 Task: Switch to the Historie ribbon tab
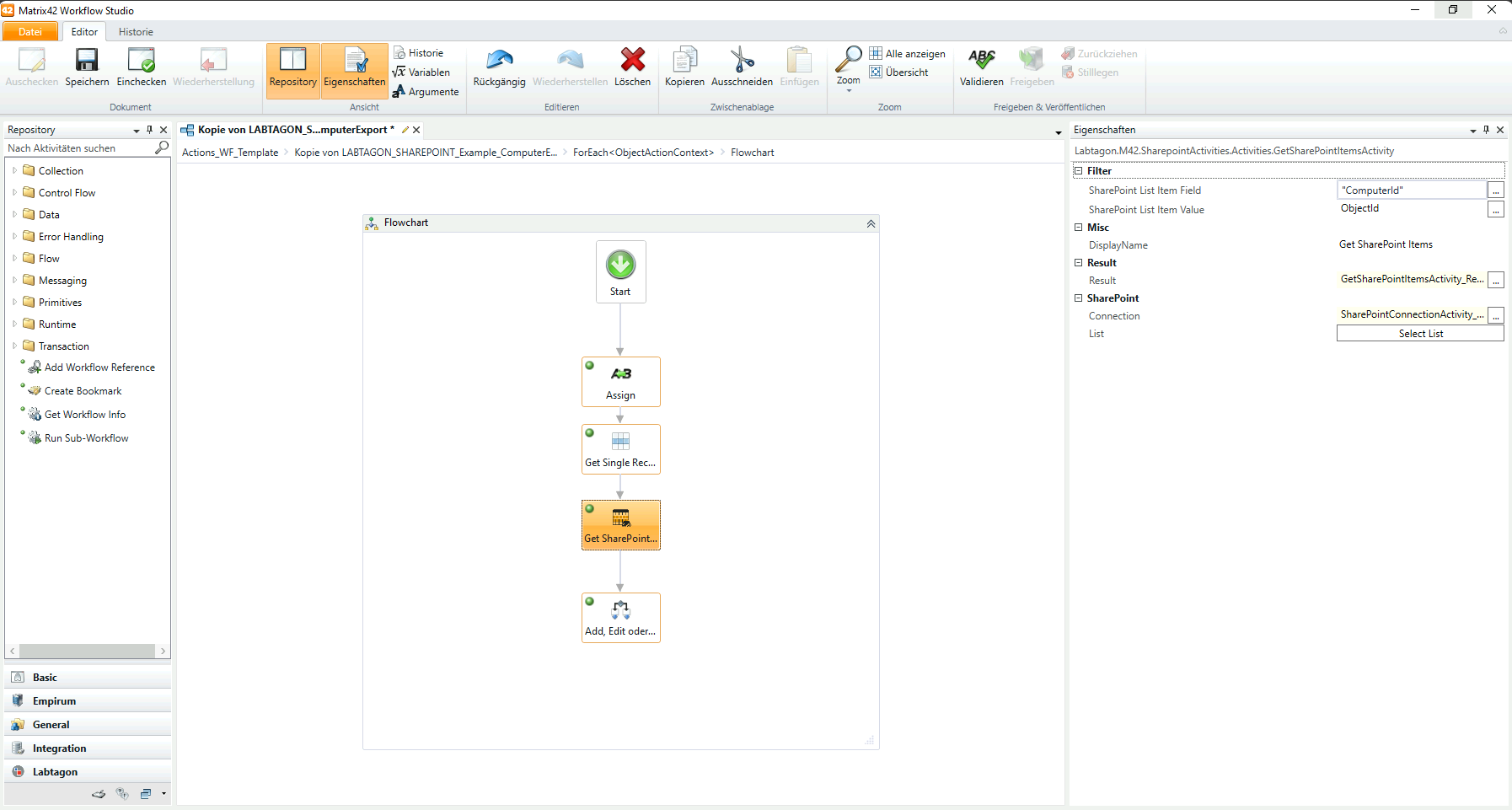point(136,32)
